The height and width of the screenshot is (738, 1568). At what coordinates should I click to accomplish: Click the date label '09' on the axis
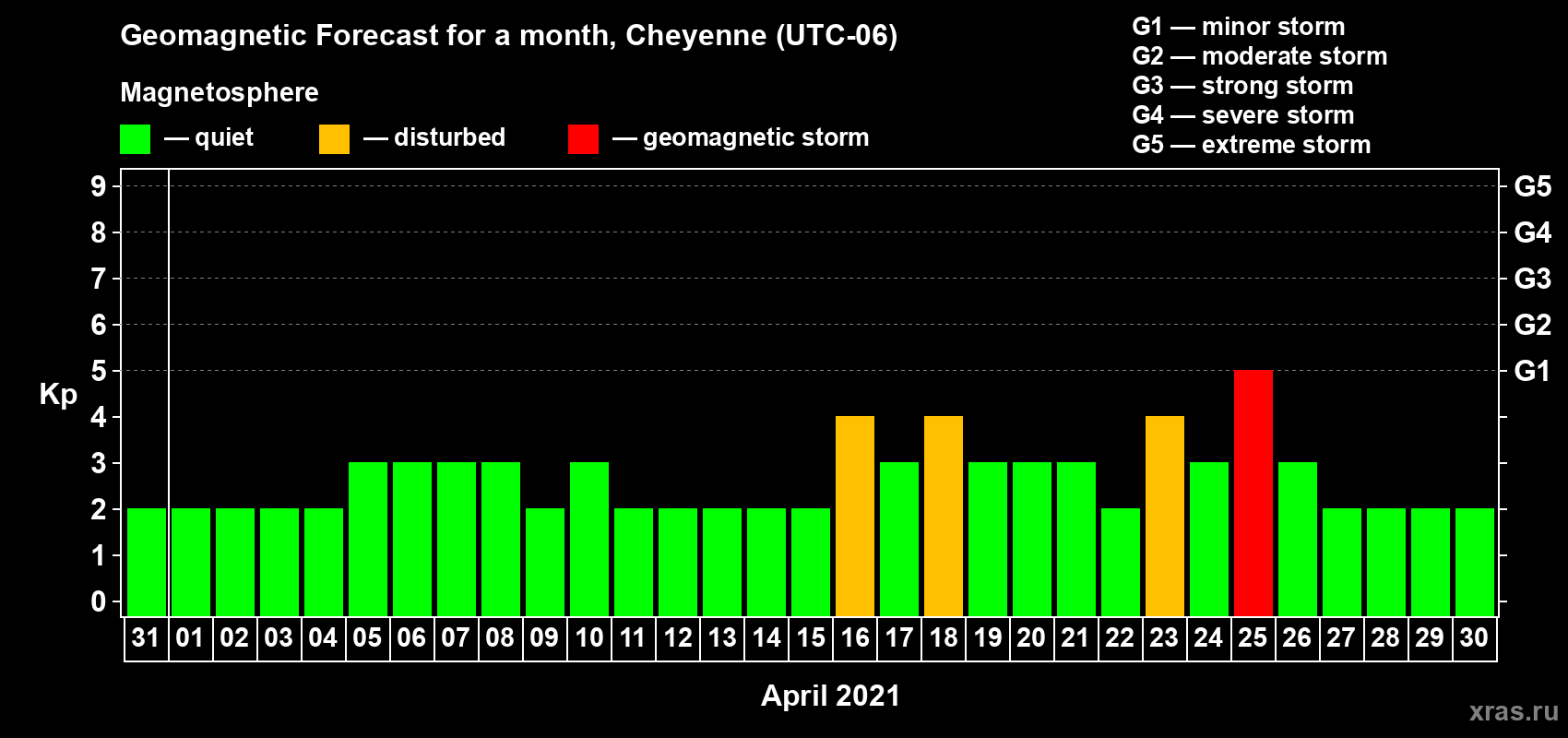point(544,637)
